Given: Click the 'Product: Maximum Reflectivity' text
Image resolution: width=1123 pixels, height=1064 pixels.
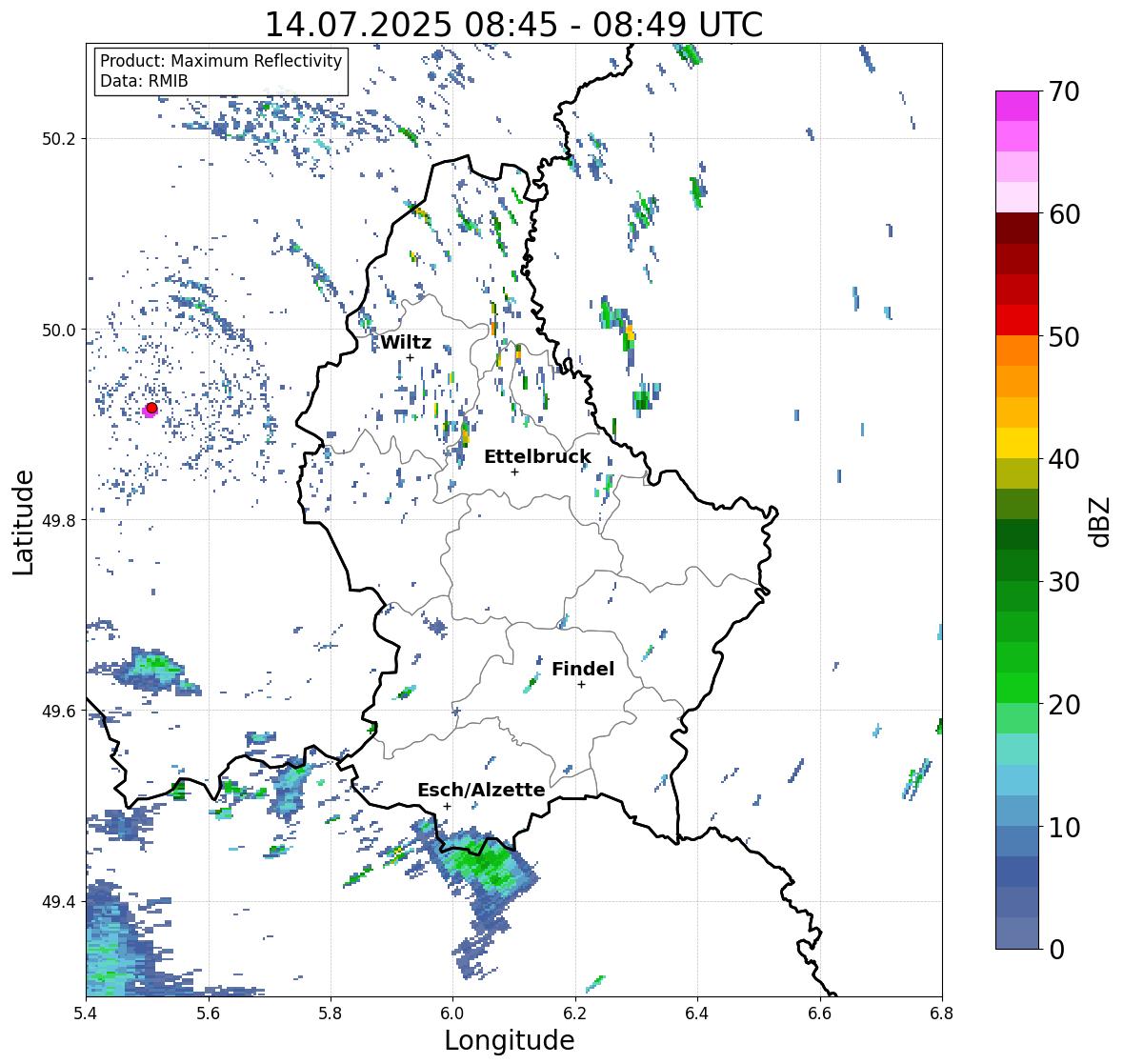Looking at the screenshot, I should pyautogui.click(x=221, y=61).
